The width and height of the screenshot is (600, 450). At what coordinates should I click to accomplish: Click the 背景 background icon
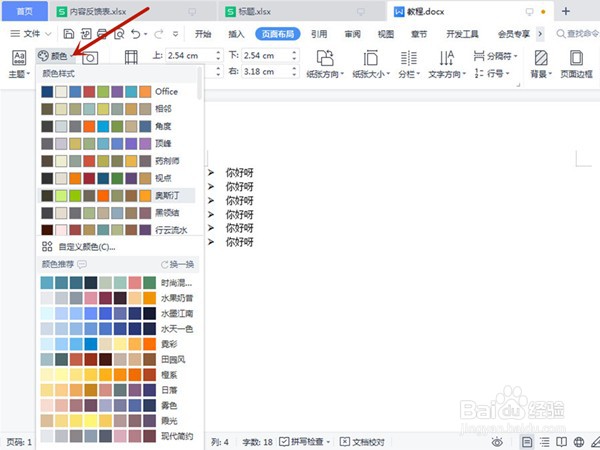tap(541, 58)
